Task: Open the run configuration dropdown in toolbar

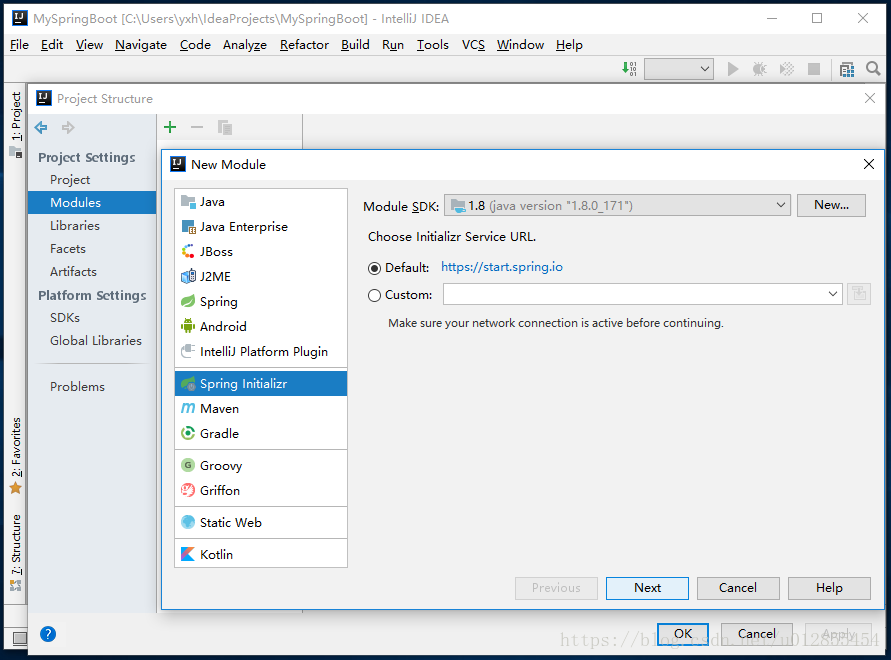Action: click(678, 69)
